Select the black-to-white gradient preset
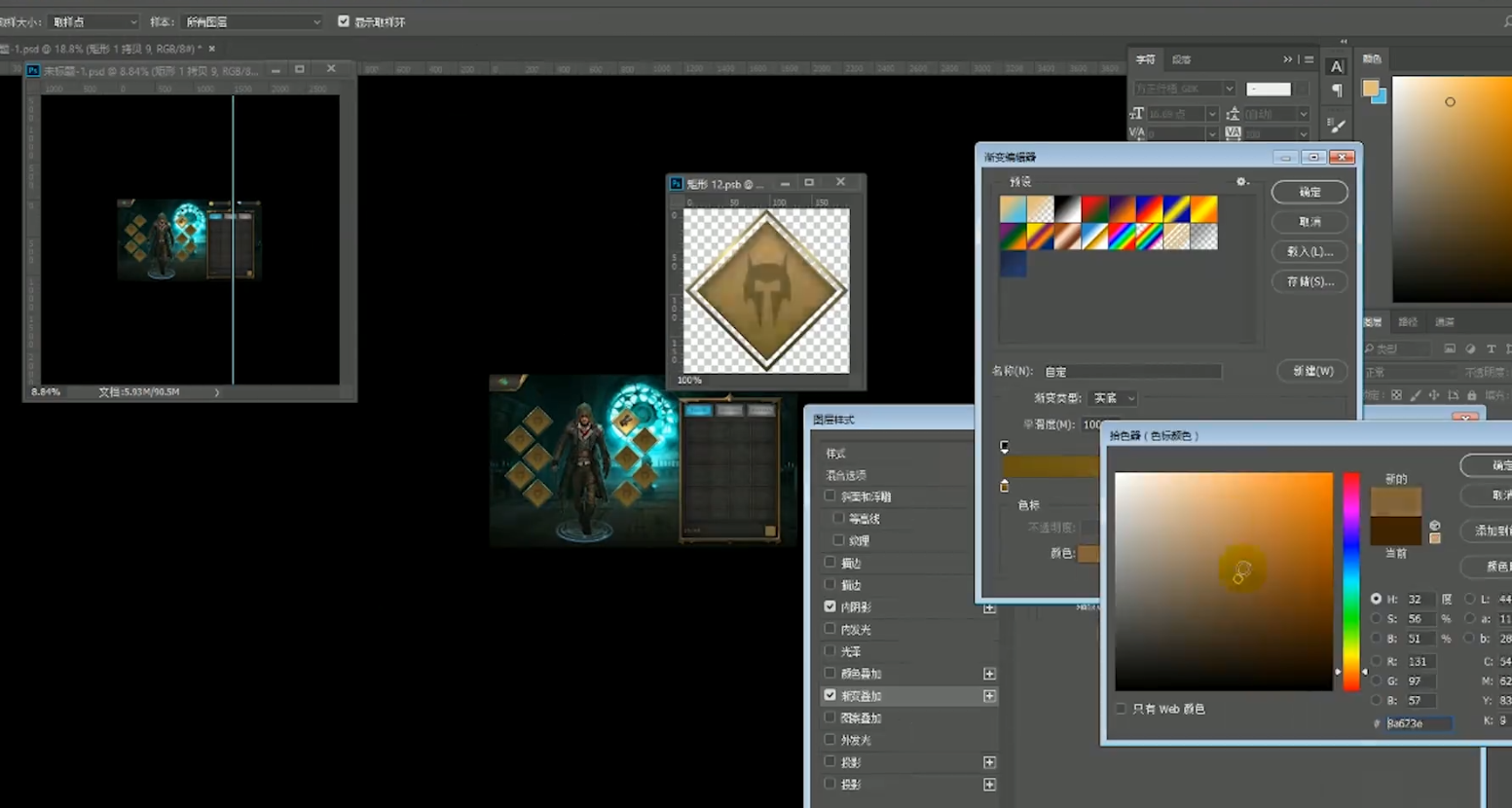Screen dimensions: 1512x808 coord(1067,208)
